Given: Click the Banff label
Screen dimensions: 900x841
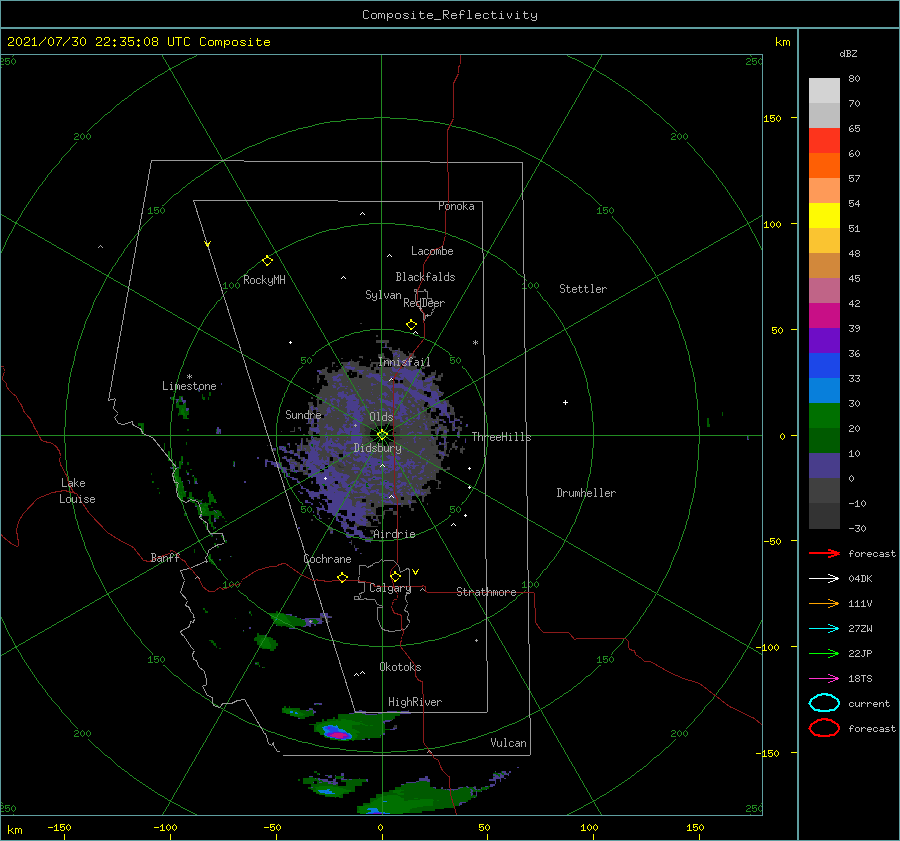Looking at the screenshot, I should (165, 557).
